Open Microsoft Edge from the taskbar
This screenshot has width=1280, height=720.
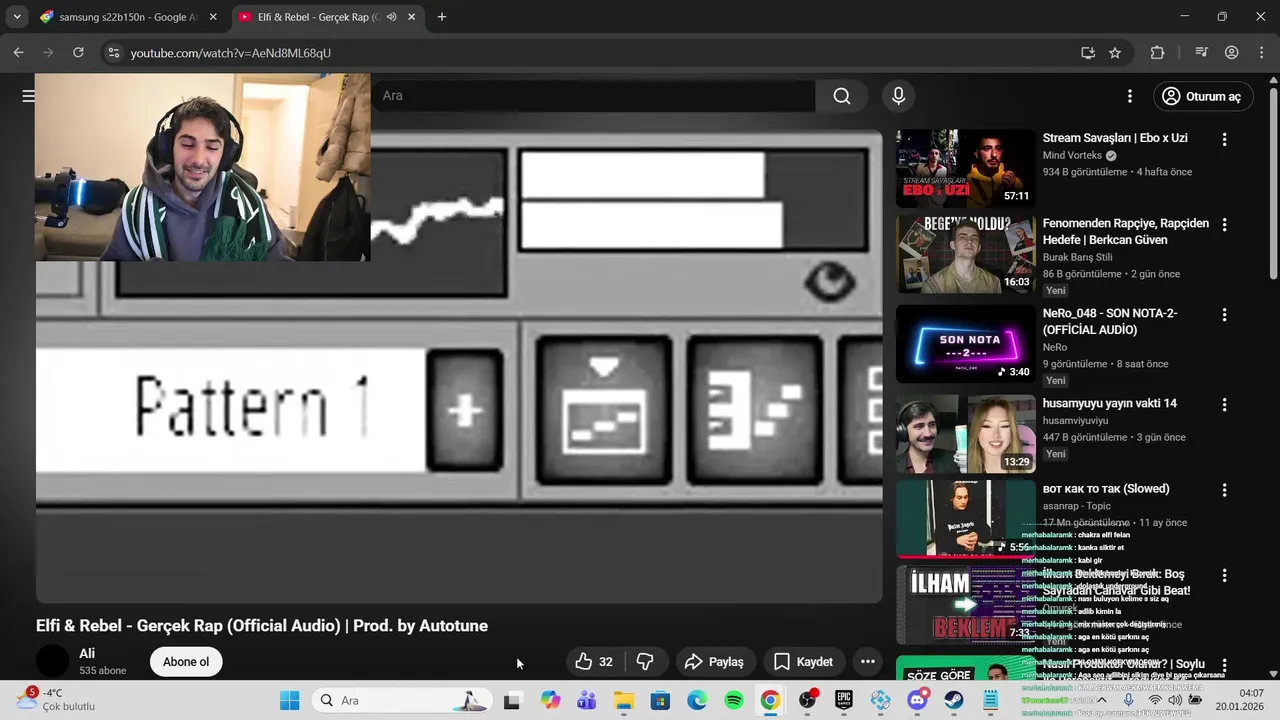pos(697,701)
